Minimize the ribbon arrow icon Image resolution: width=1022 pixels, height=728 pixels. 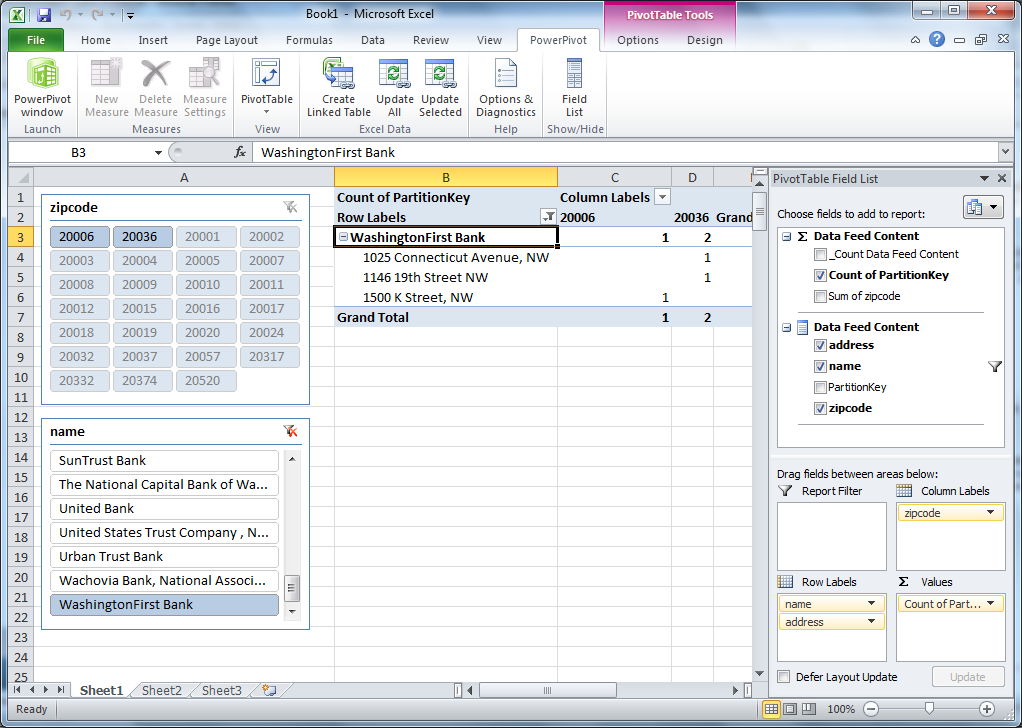pyautogui.click(x=916, y=40)
